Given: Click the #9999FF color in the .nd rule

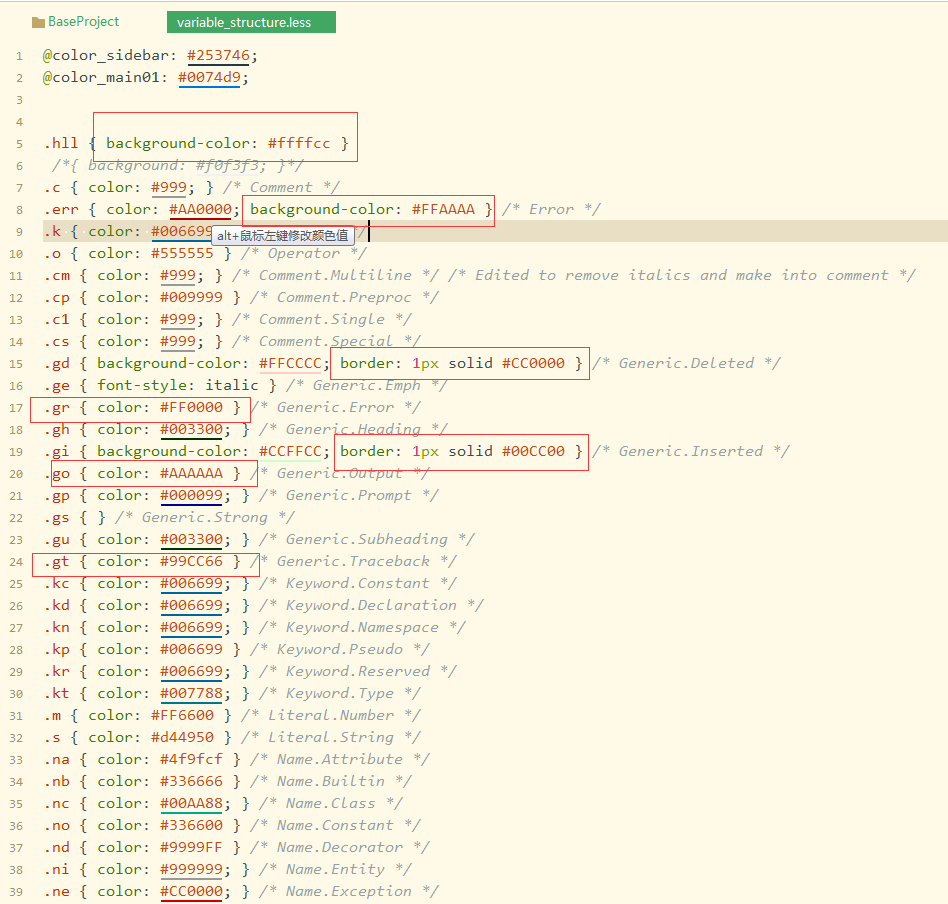Looking at the screenshot, I should click(191, 847).
